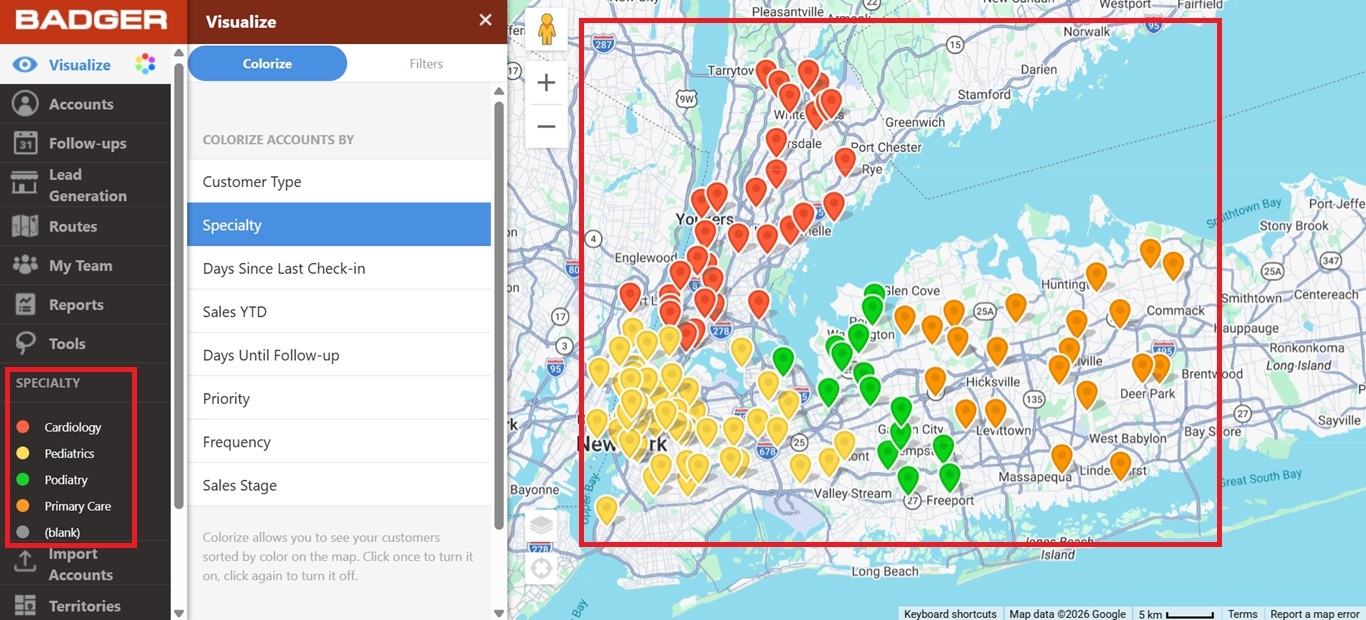
Task: Click the colorful palette icon beside Visualize
Action: [146, 65]
